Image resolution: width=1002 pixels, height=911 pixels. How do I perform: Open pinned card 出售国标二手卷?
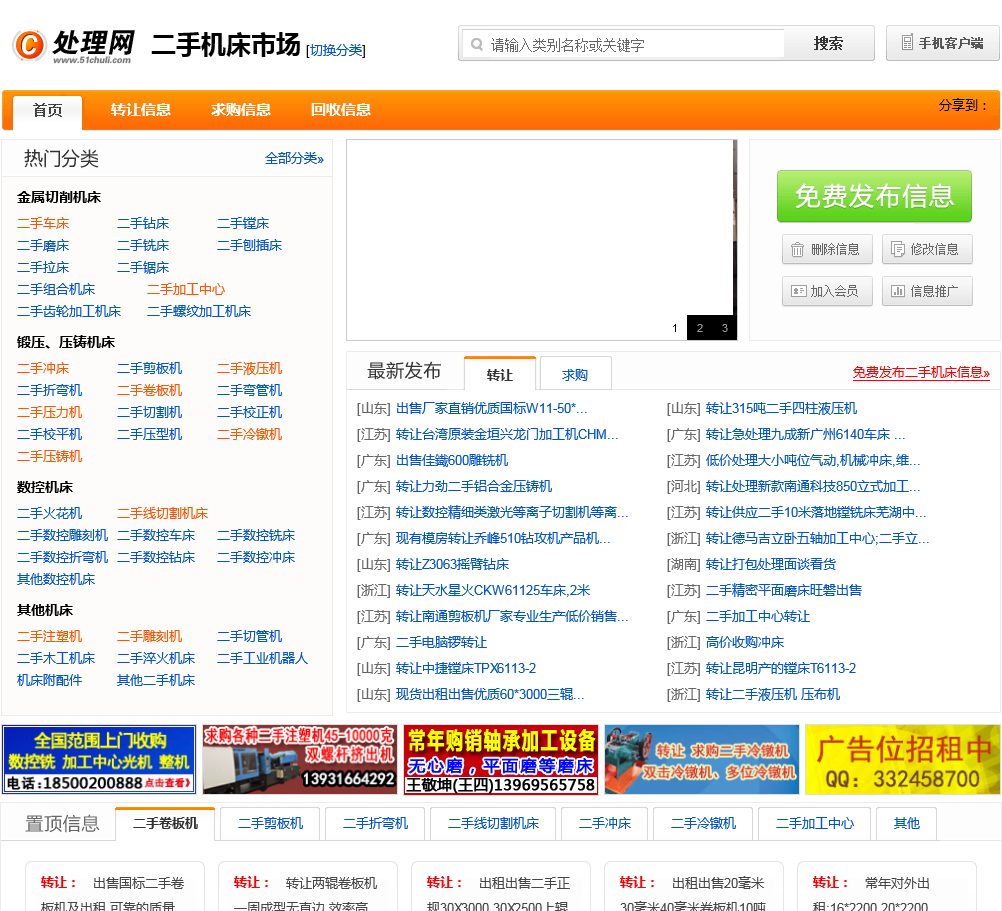[x=115, y=887]
